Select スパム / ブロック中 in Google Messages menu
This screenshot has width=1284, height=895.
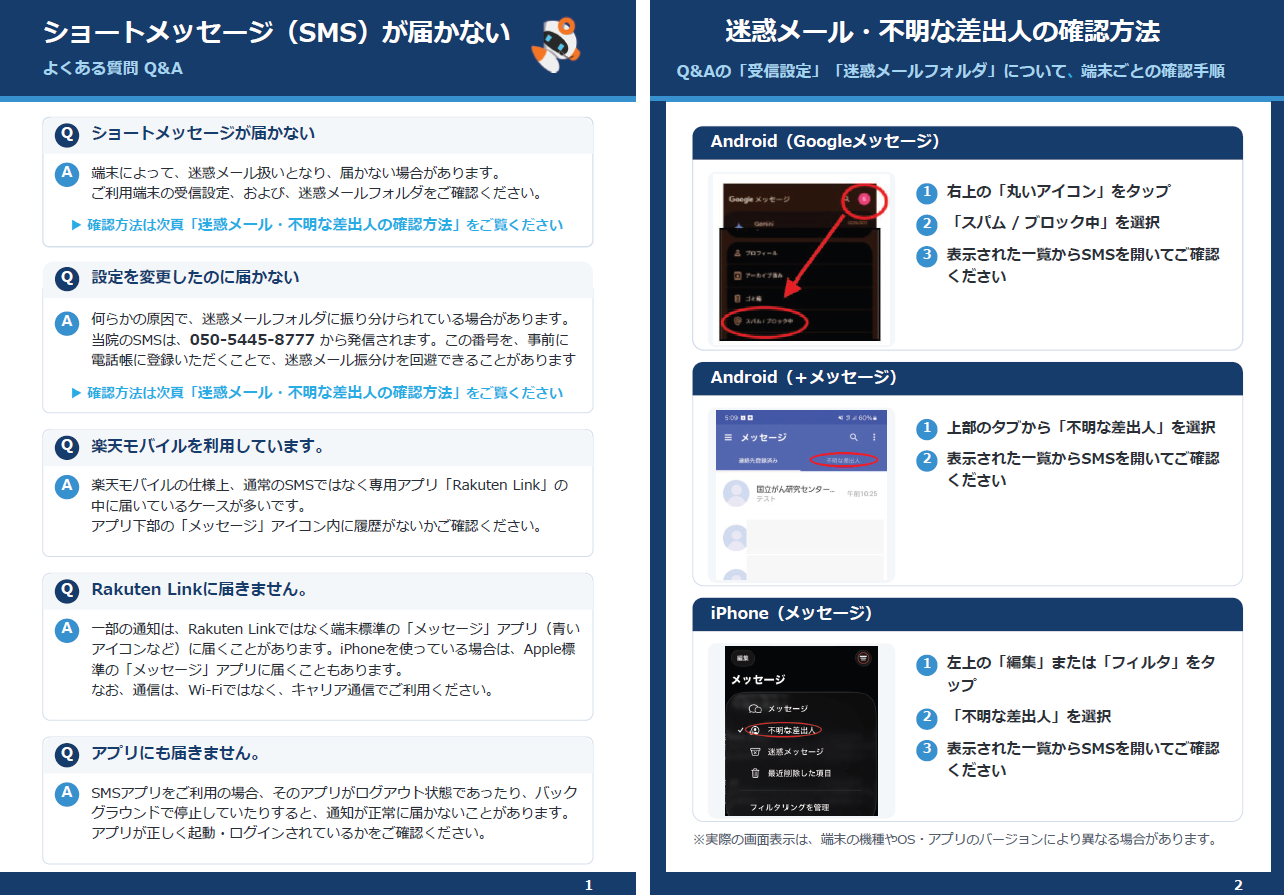(770, 321)
